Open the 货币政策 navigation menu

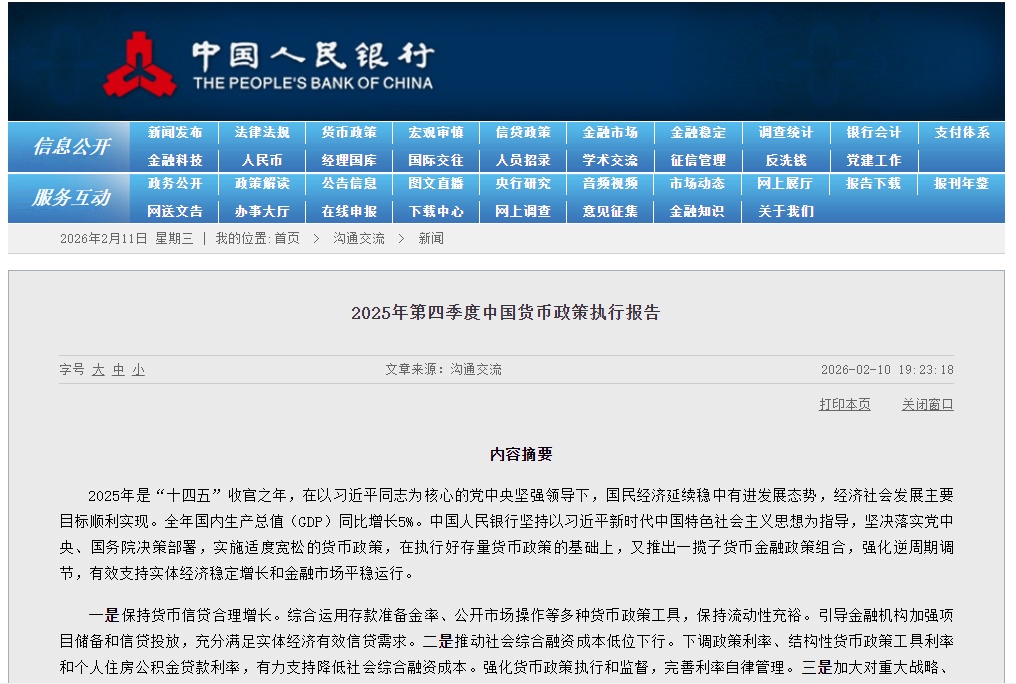pos(350,131)
